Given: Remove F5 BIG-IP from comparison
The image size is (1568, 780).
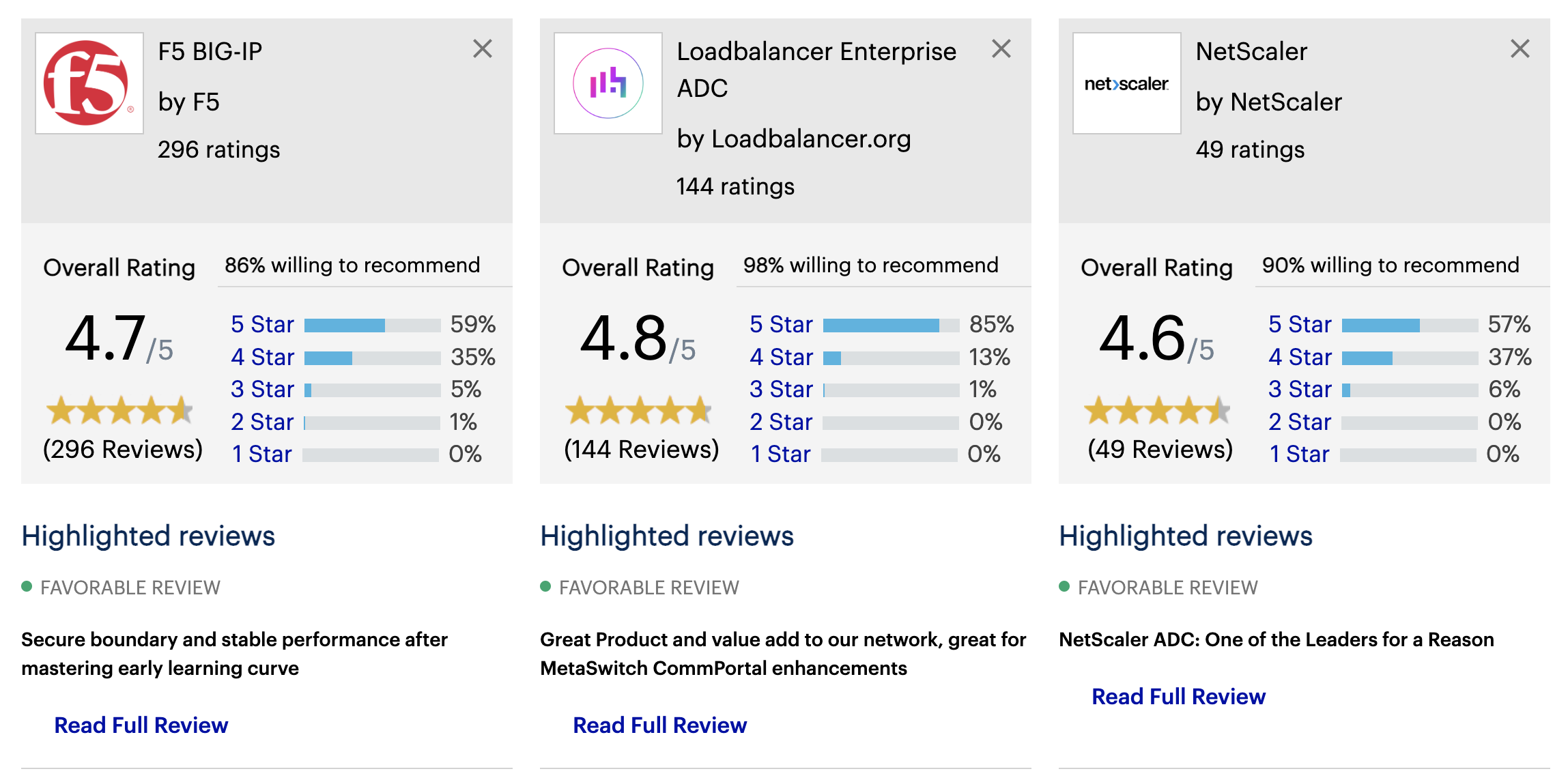Looking at the screenshot, I should tap(483, 49).
